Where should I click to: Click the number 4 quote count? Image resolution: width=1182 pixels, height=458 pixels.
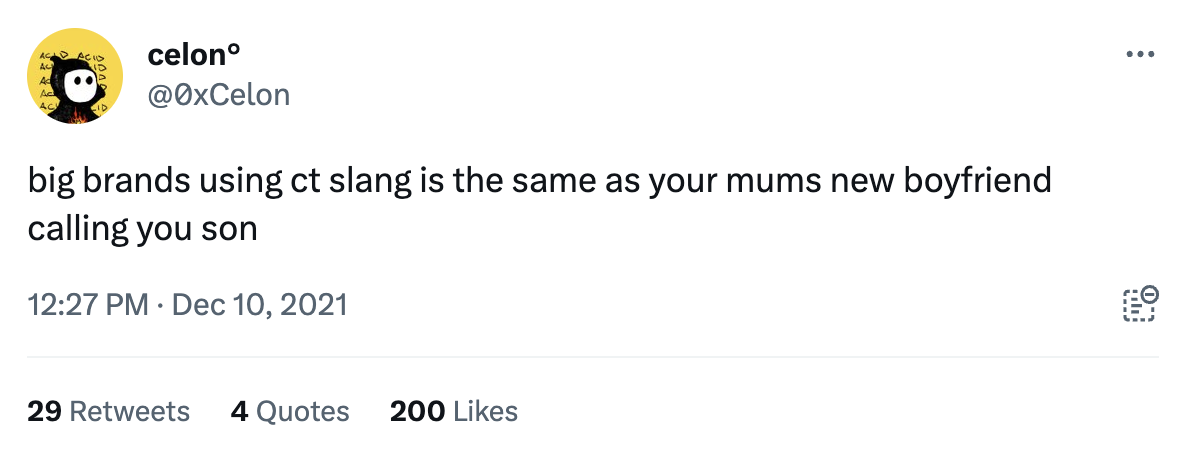tap(239, 411)
